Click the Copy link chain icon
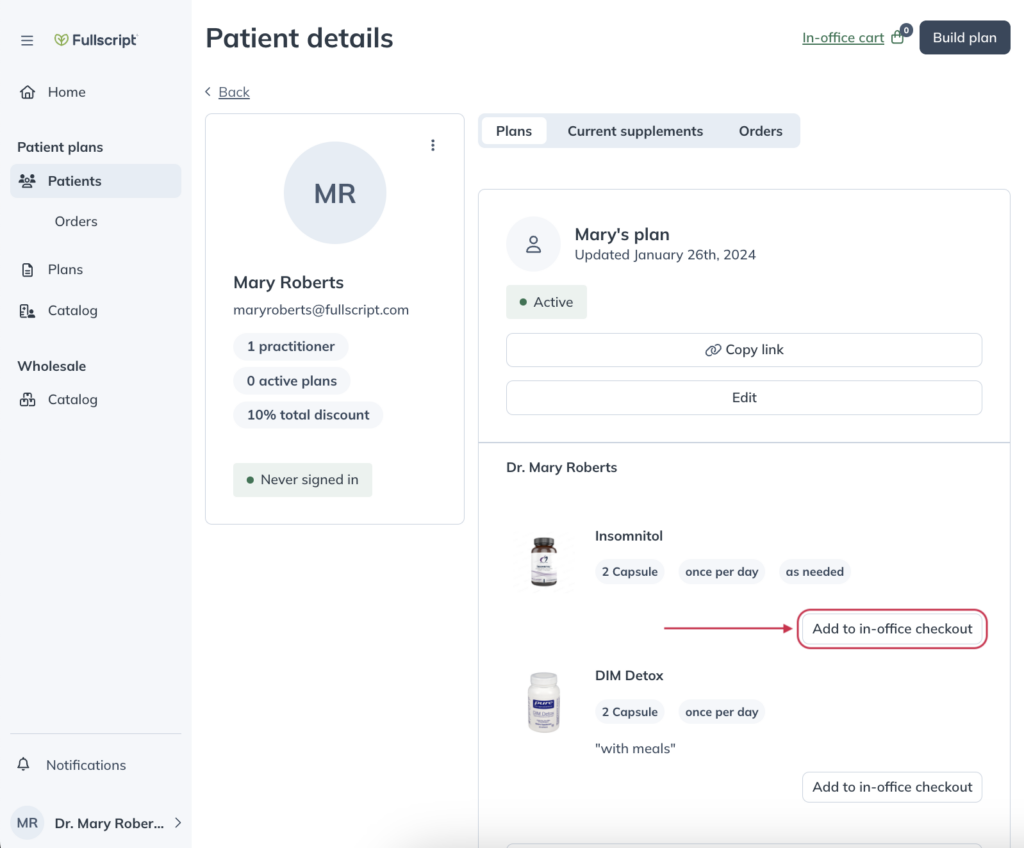 tap(712, 350)
